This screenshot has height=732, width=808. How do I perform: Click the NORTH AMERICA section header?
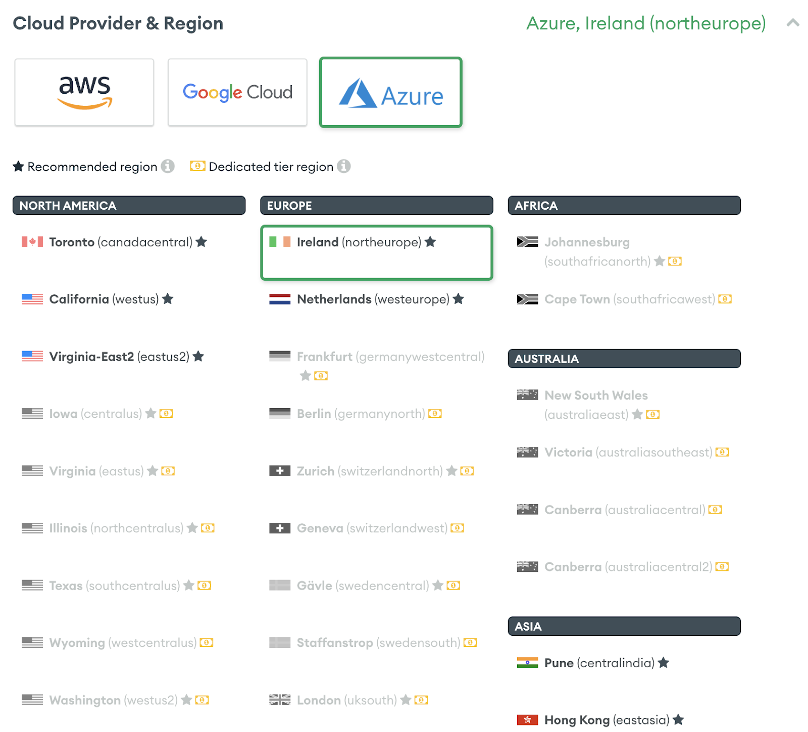[129, 205]
